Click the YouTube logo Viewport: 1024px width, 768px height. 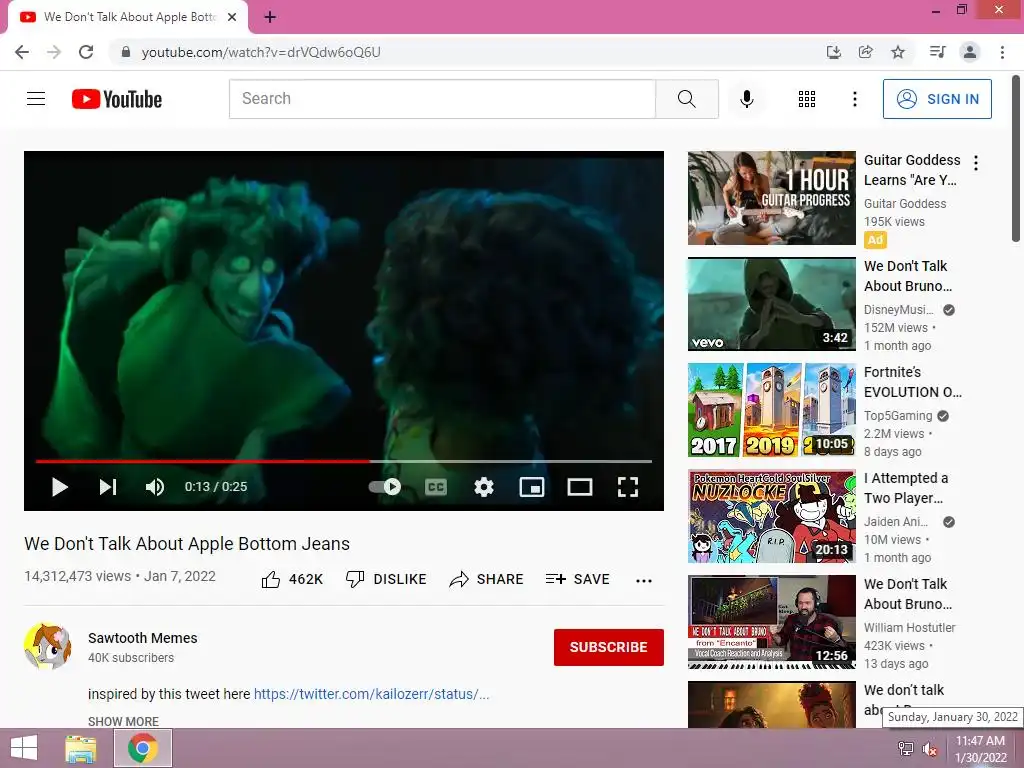(x=117, y=99)
